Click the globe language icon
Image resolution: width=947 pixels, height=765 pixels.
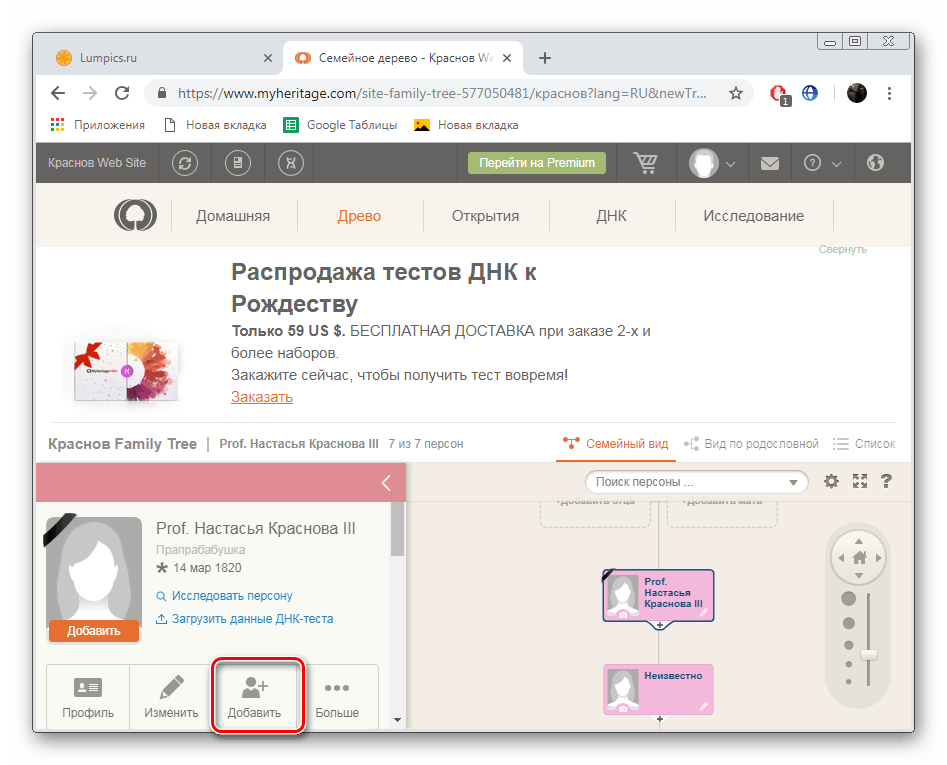point(877,163)
